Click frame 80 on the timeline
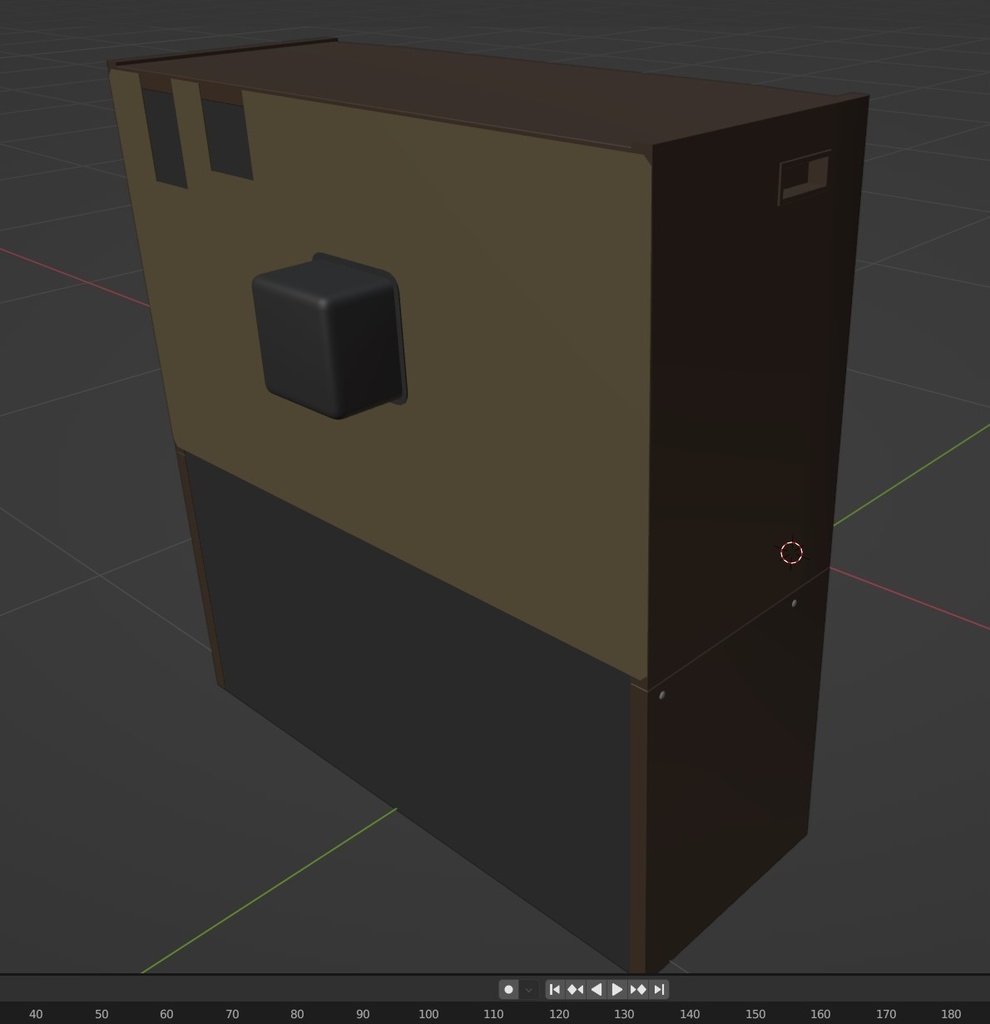Viewport: 990px width, 1024px height. (297, 1014)
